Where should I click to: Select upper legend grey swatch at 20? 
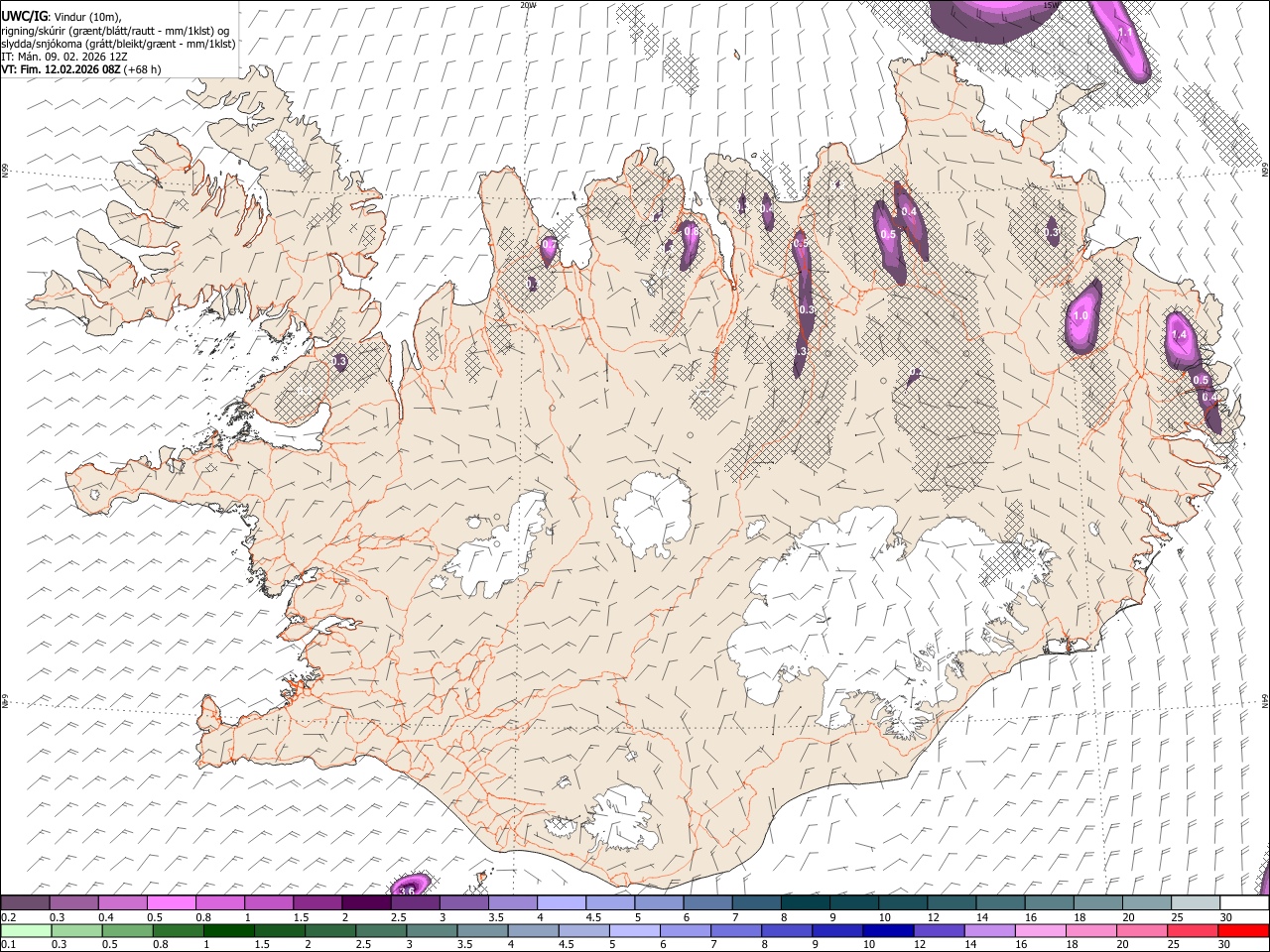pos(1147,902)
